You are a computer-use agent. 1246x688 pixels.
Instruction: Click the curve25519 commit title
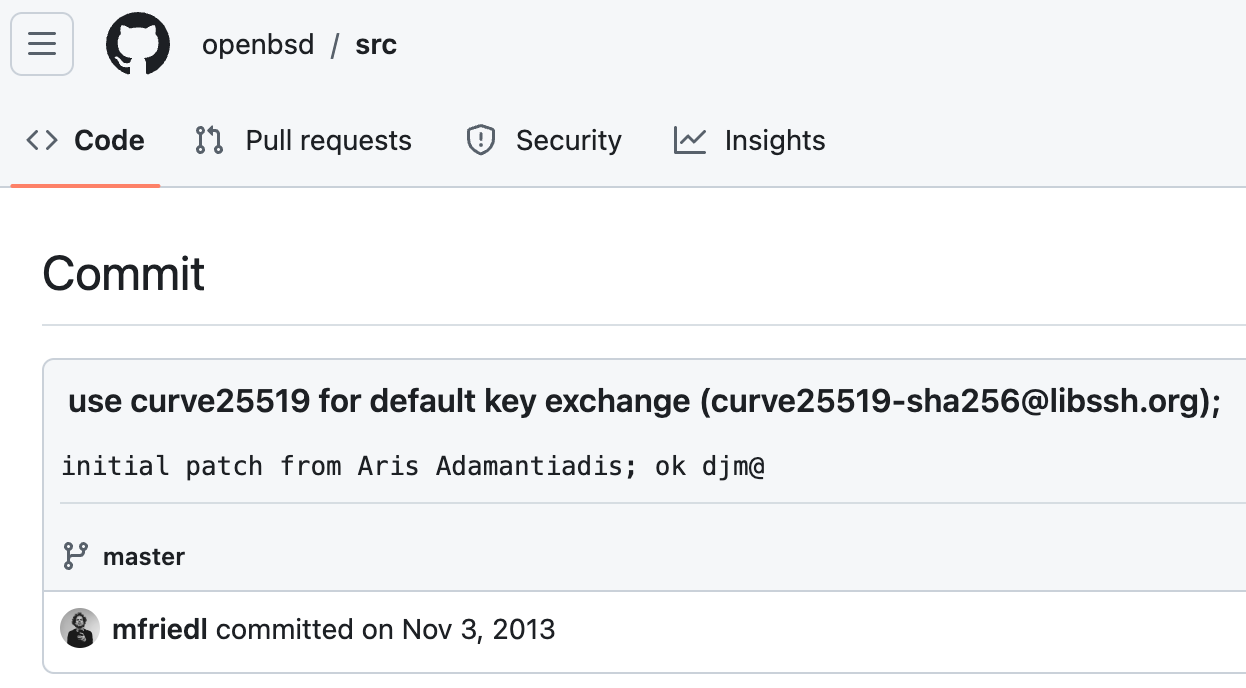click(x=645, y=401)
